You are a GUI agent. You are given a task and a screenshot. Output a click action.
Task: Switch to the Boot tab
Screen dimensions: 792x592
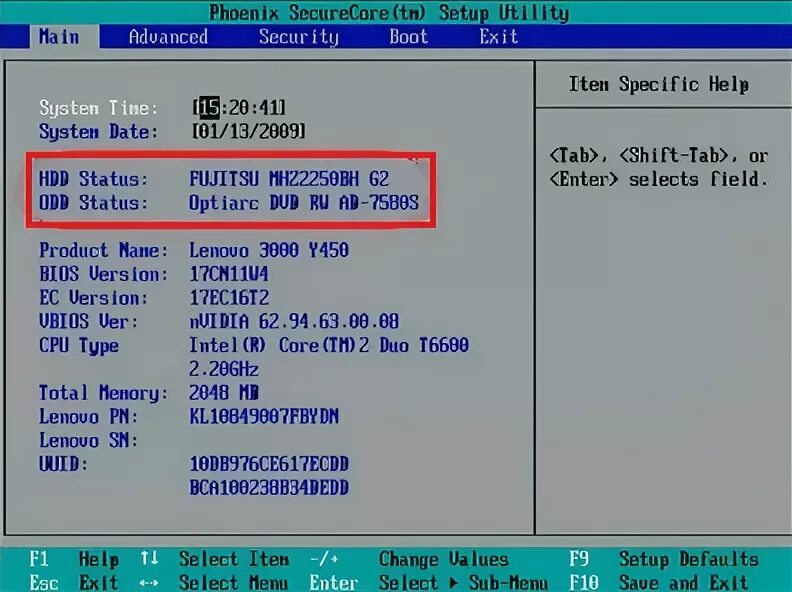coord(409,36)
